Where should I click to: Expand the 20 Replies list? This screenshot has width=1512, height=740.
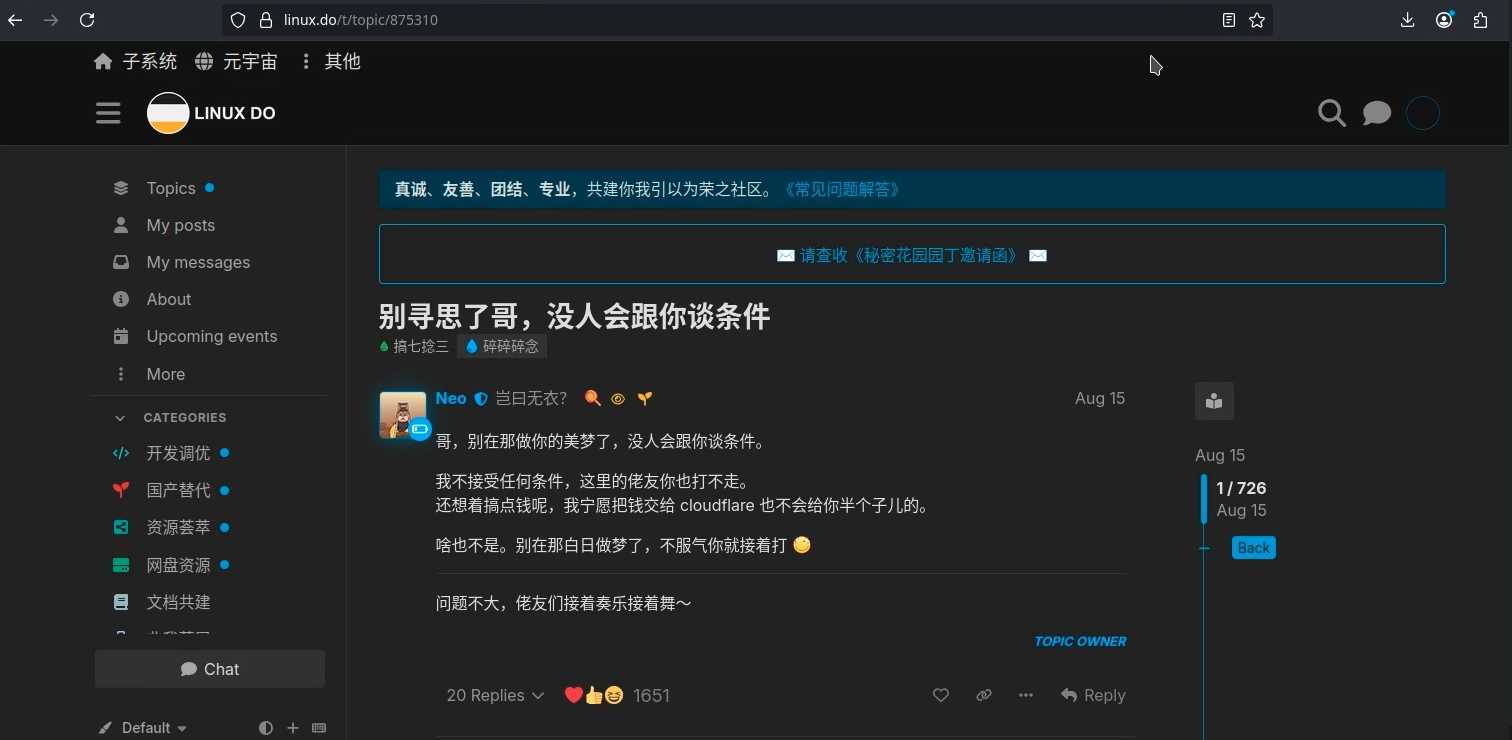pyautogui.click(x=495, y=695)
